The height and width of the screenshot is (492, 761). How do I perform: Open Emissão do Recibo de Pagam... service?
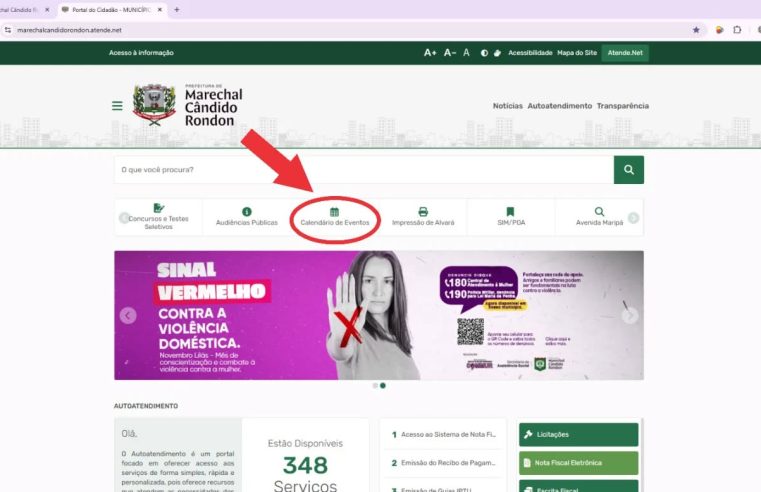pyautogui.click(x=444, y=463)
